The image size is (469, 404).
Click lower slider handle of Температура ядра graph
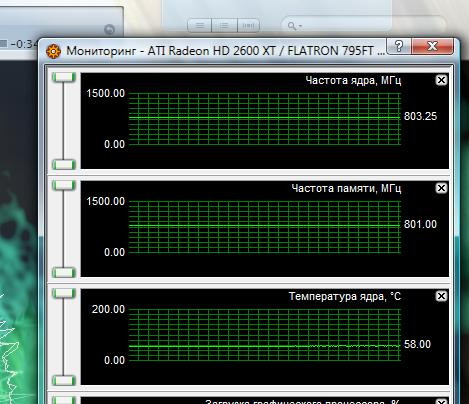coord(64,381)
